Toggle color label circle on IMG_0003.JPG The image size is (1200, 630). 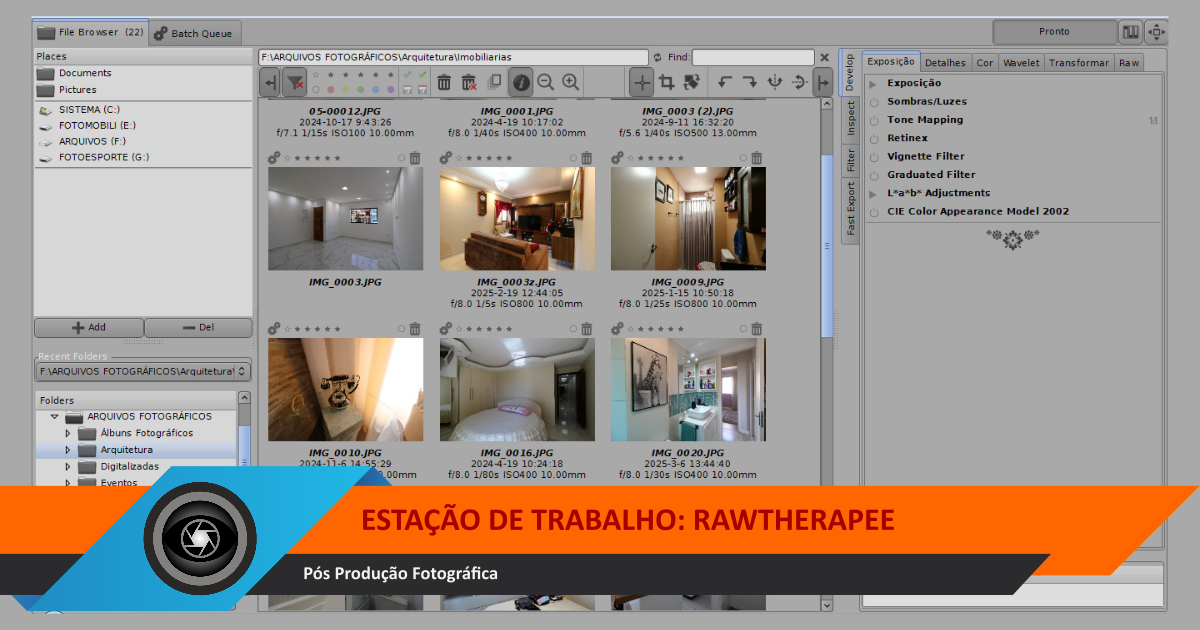[402, 158]
